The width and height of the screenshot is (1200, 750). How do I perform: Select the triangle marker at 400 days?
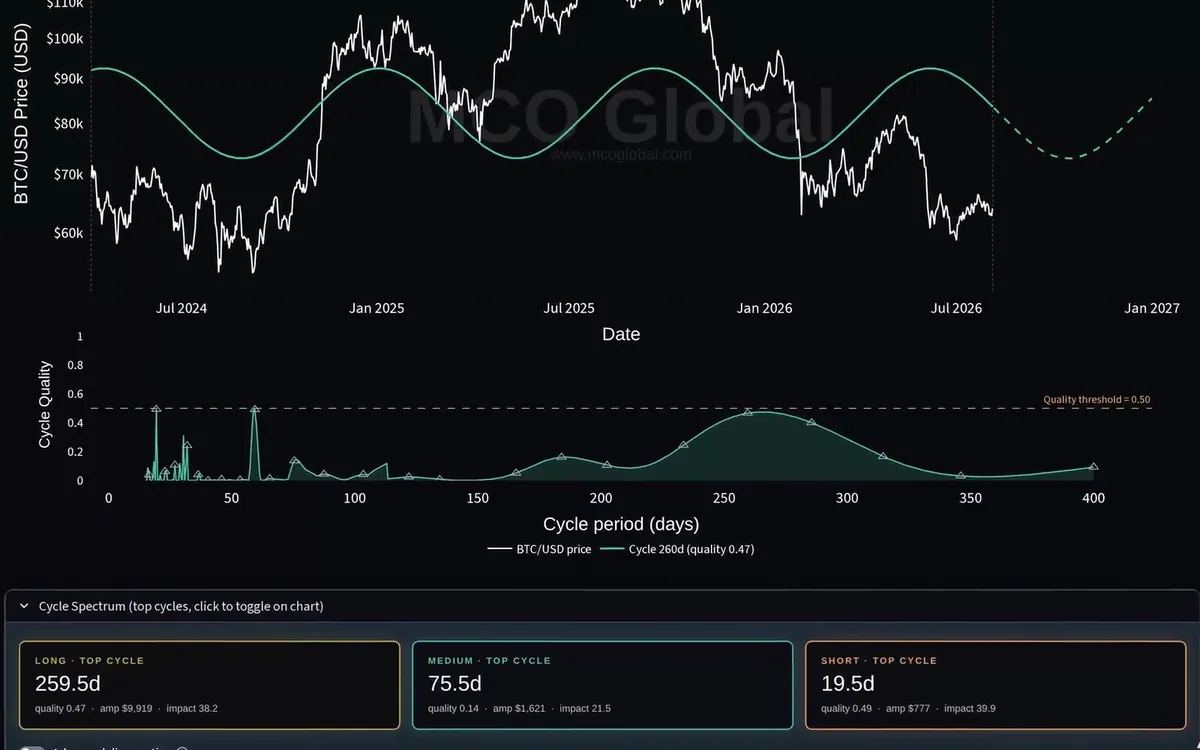1093,467
